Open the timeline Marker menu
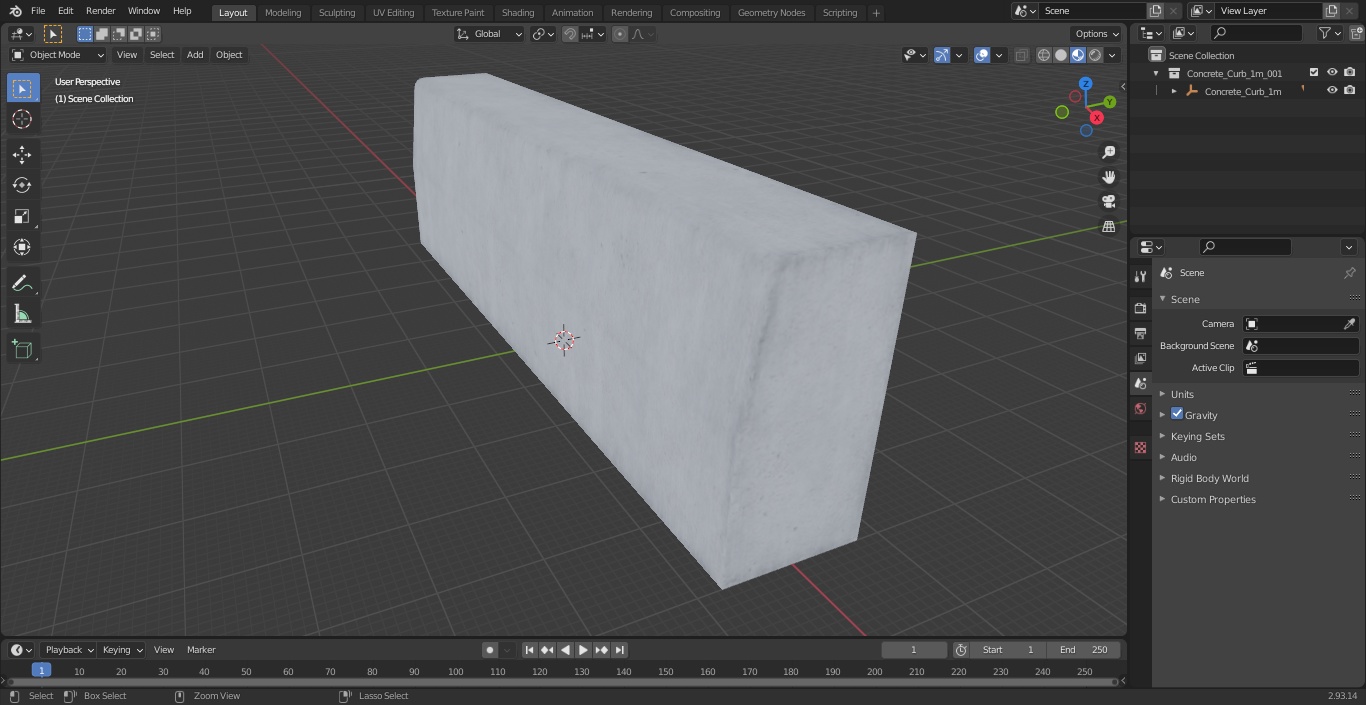Screen dimensions: 1366x705 (201, 650)
